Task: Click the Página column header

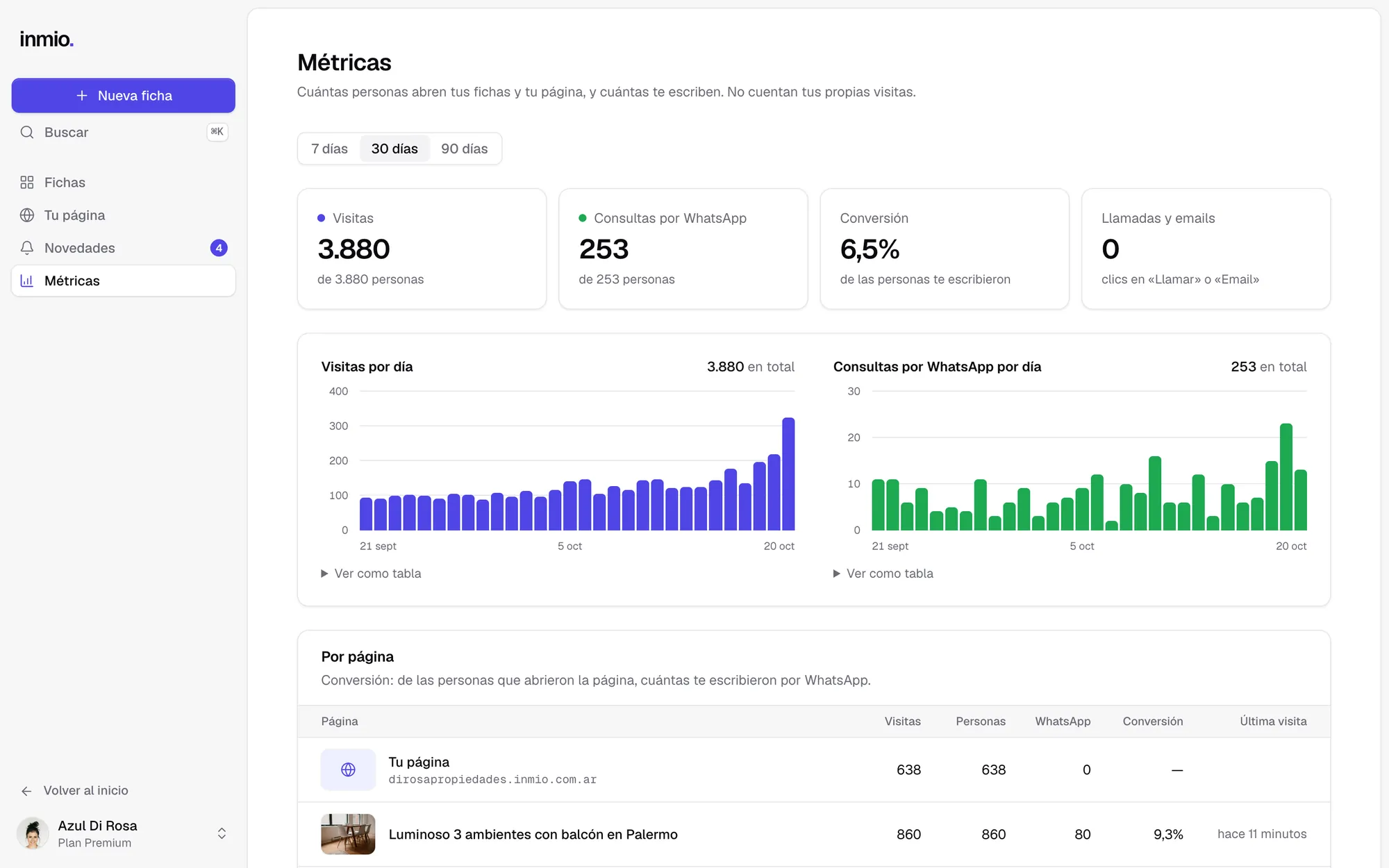Action: [340, 721]
